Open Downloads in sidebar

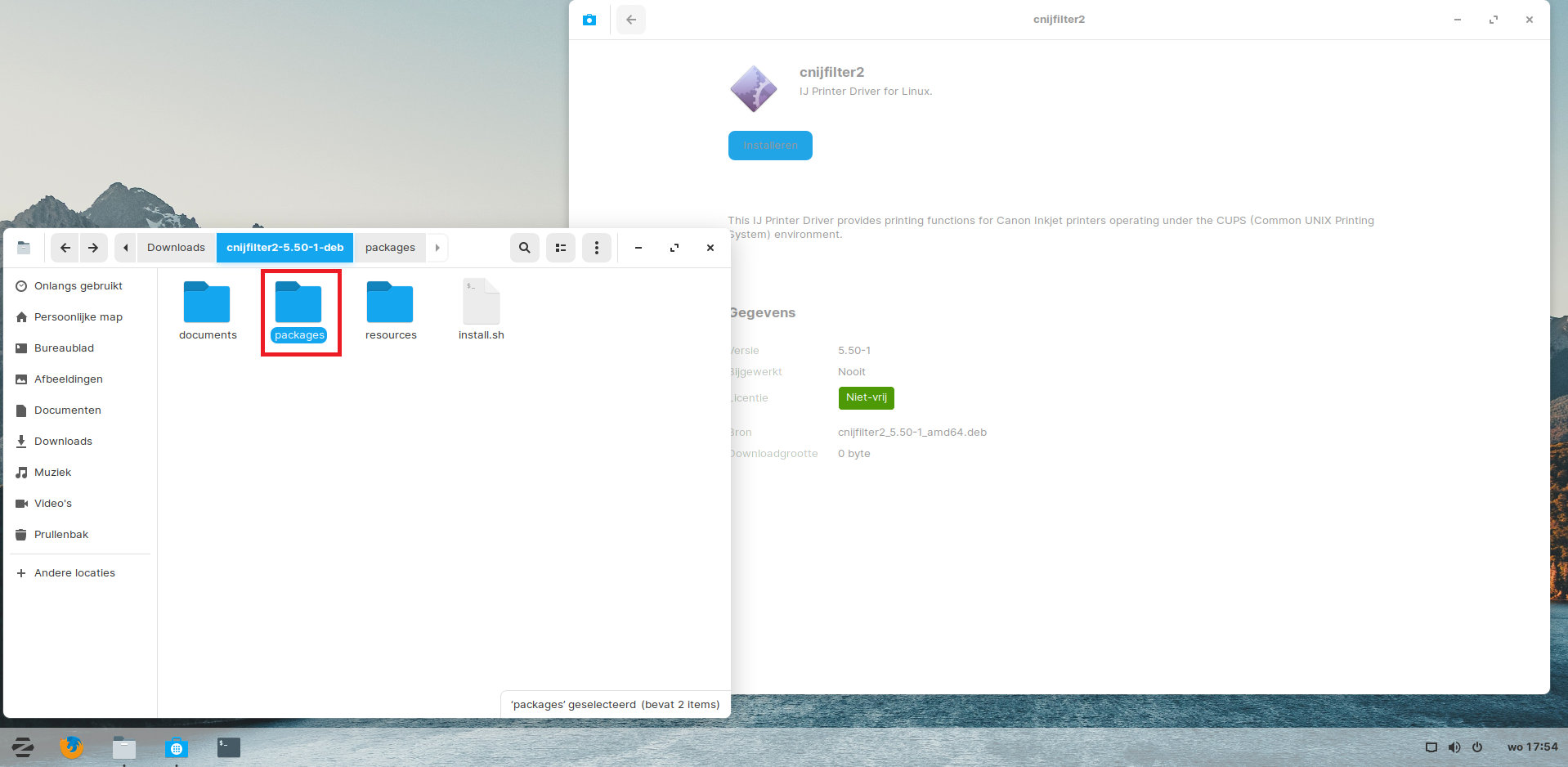[x=78, y=442]
